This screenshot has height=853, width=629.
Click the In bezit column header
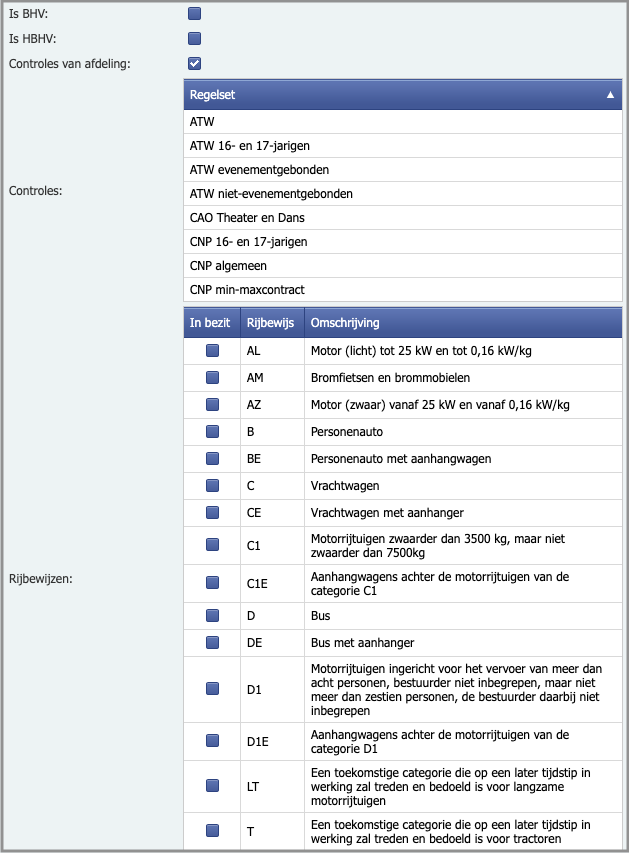tap(210, 323)
